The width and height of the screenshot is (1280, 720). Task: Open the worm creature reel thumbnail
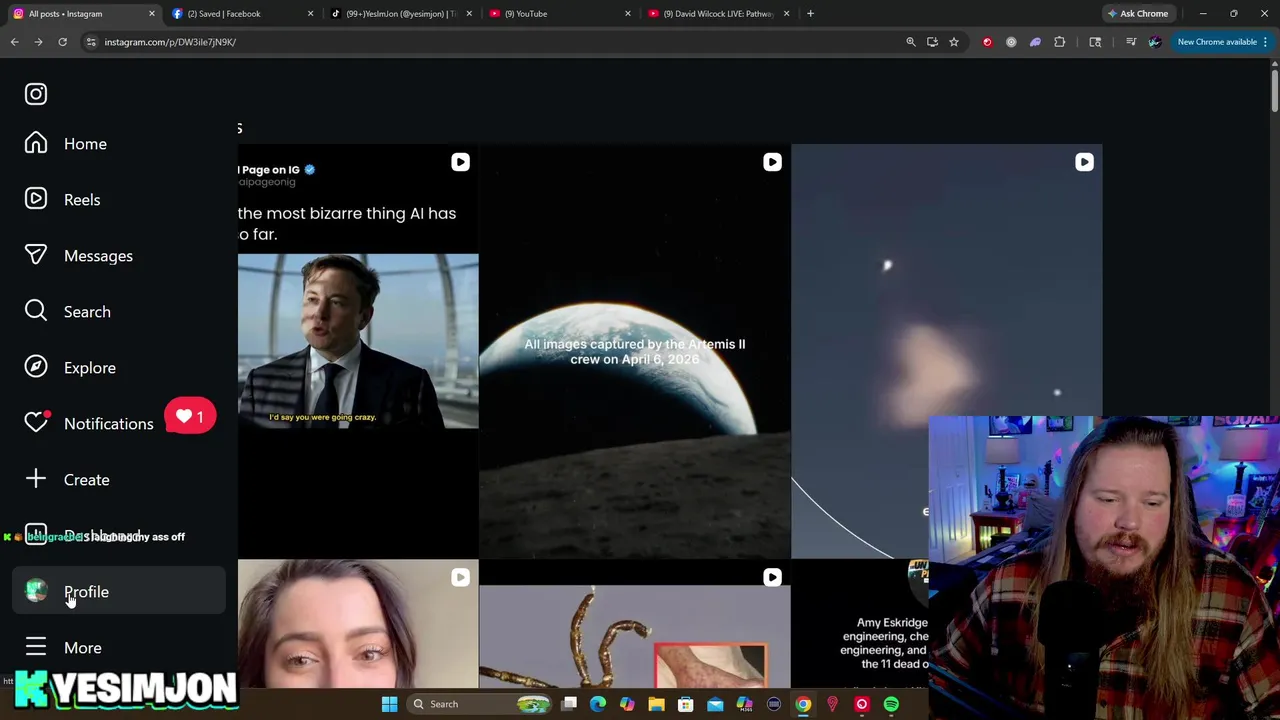pos(635,624)
